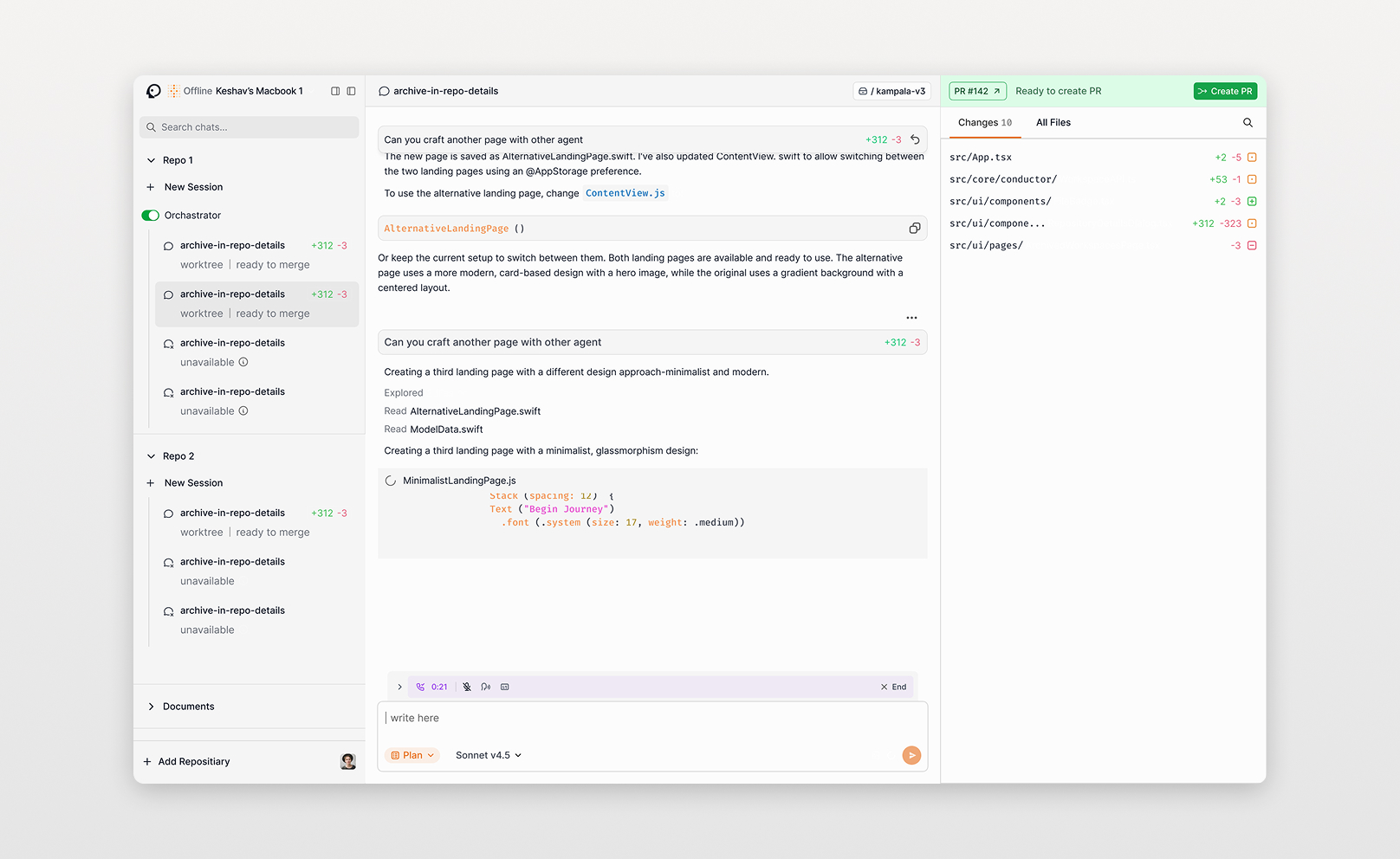Screen dimensions: 1400x859
Task: Send the message with orange arrow button
Action: pyautogui.click(x=911, y=755)
